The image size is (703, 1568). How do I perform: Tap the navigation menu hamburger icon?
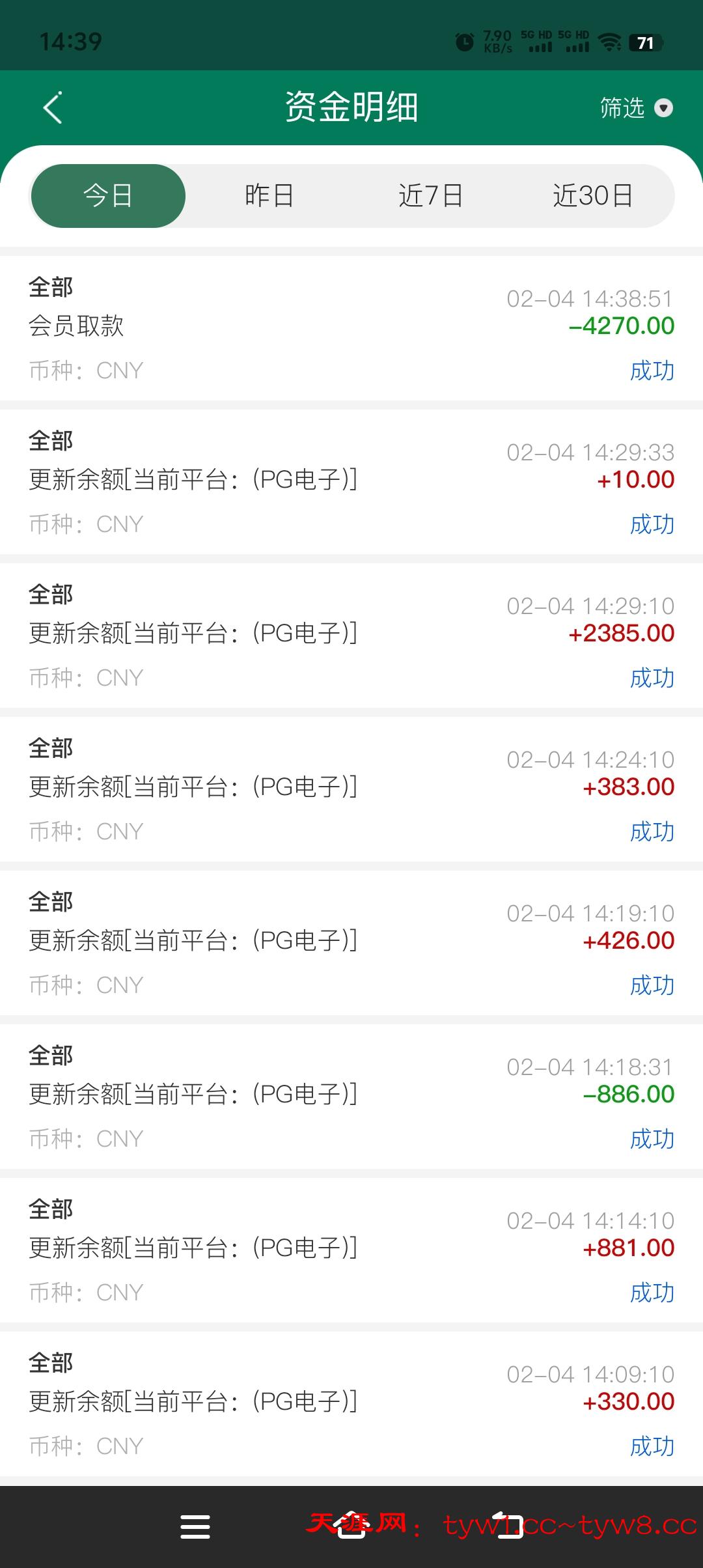point(195,1526)
